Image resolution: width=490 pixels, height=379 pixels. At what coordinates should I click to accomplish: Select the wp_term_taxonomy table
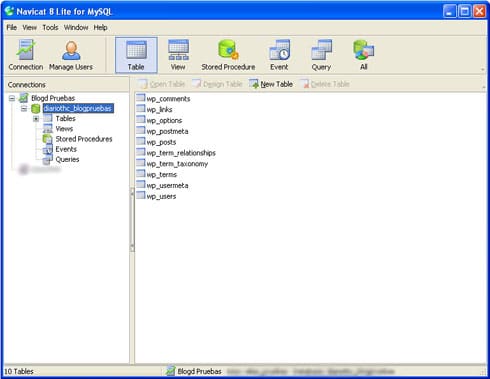point(177,164)
